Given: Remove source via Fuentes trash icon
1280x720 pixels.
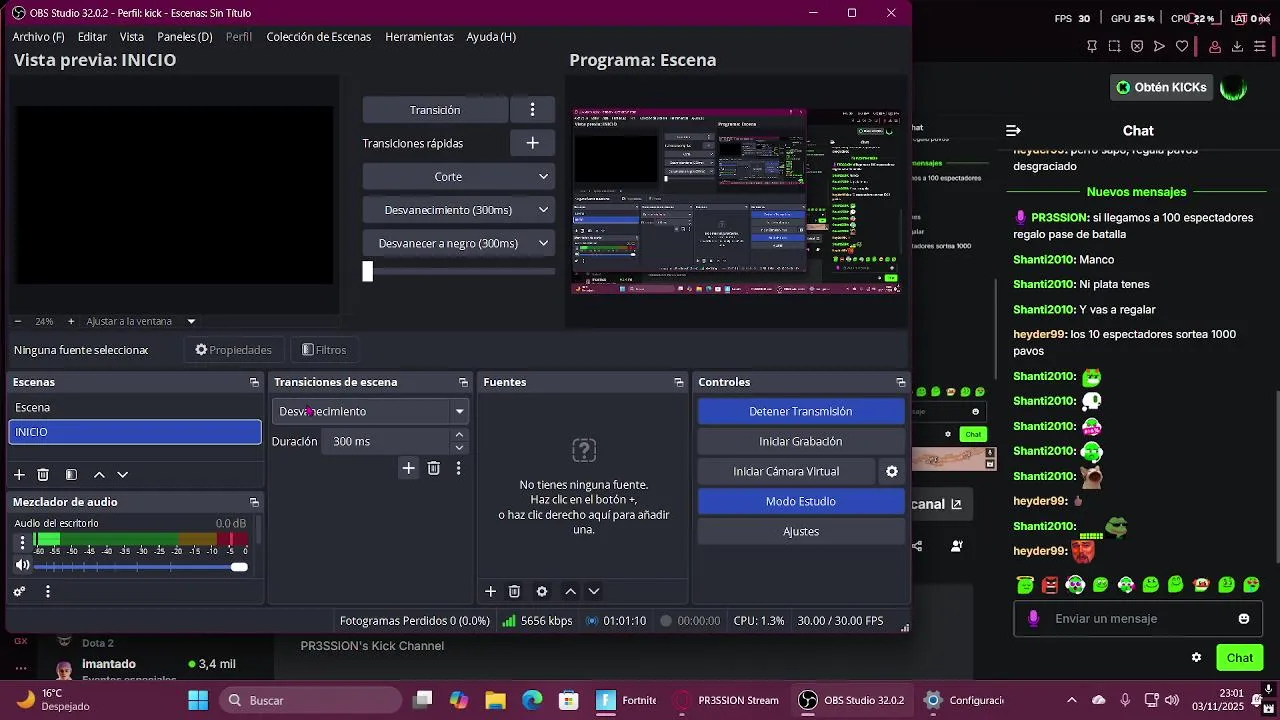Looking at the screenshot, I should point(514,592).
